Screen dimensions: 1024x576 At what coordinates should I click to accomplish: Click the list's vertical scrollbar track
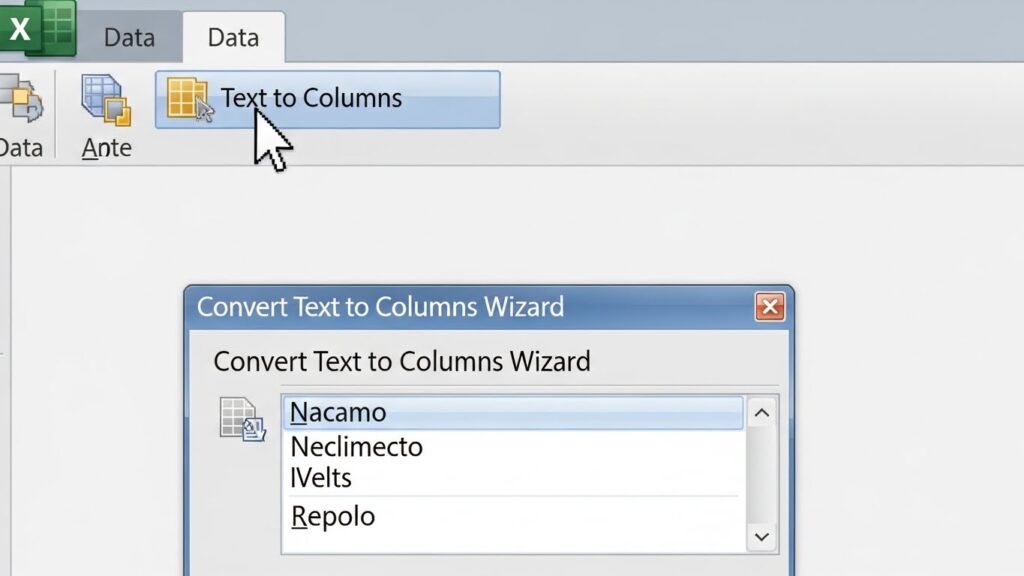pyautogui.click(x=761, y=475)
